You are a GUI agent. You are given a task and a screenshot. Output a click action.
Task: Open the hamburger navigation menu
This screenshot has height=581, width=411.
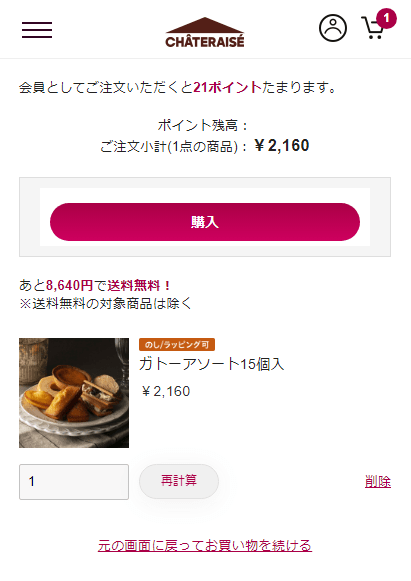click(x=37, y=30)
